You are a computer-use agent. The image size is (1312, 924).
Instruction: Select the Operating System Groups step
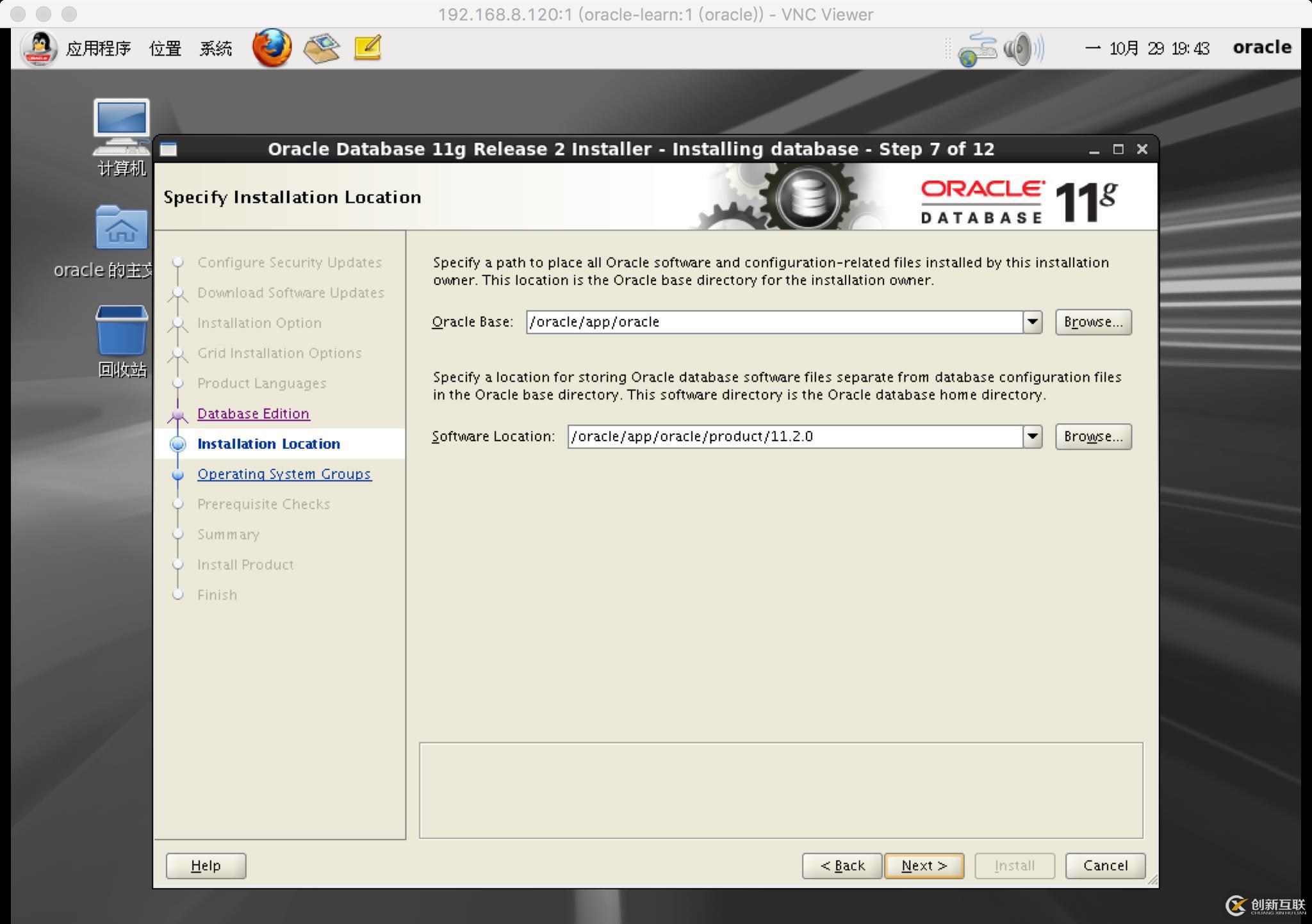coord(283,474)
